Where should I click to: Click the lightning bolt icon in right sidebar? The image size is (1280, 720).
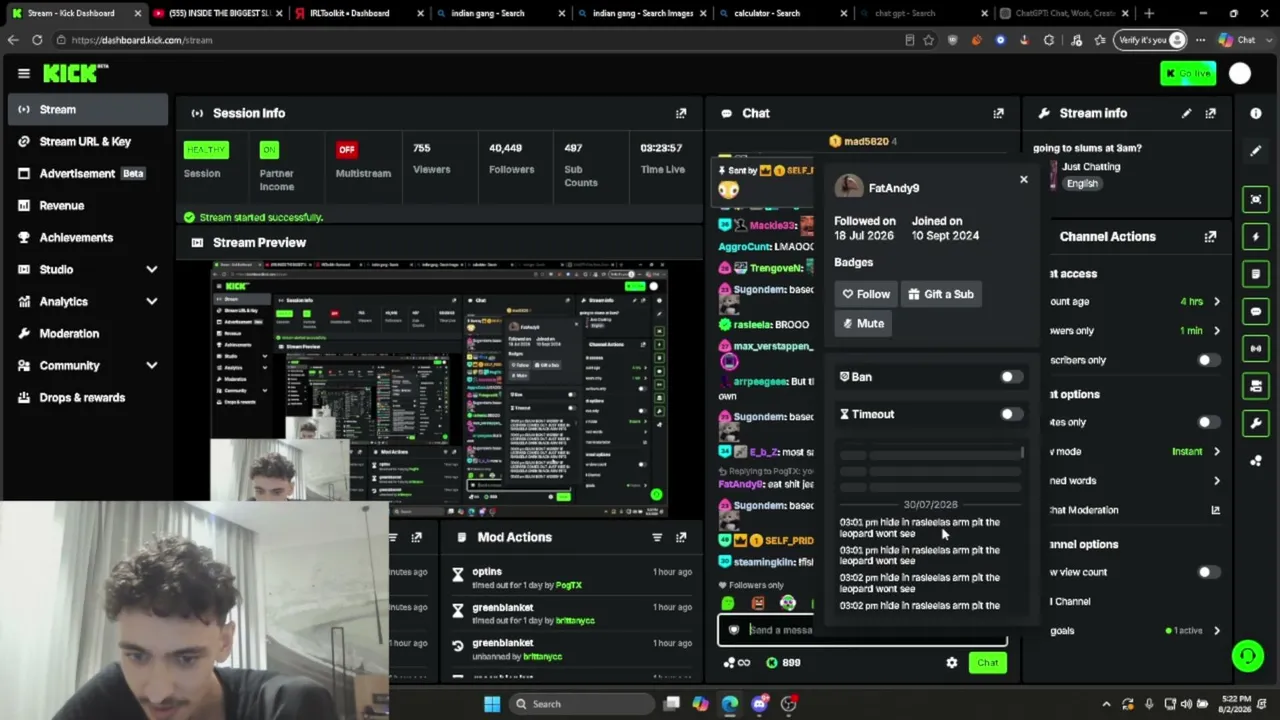[1256, 237]
